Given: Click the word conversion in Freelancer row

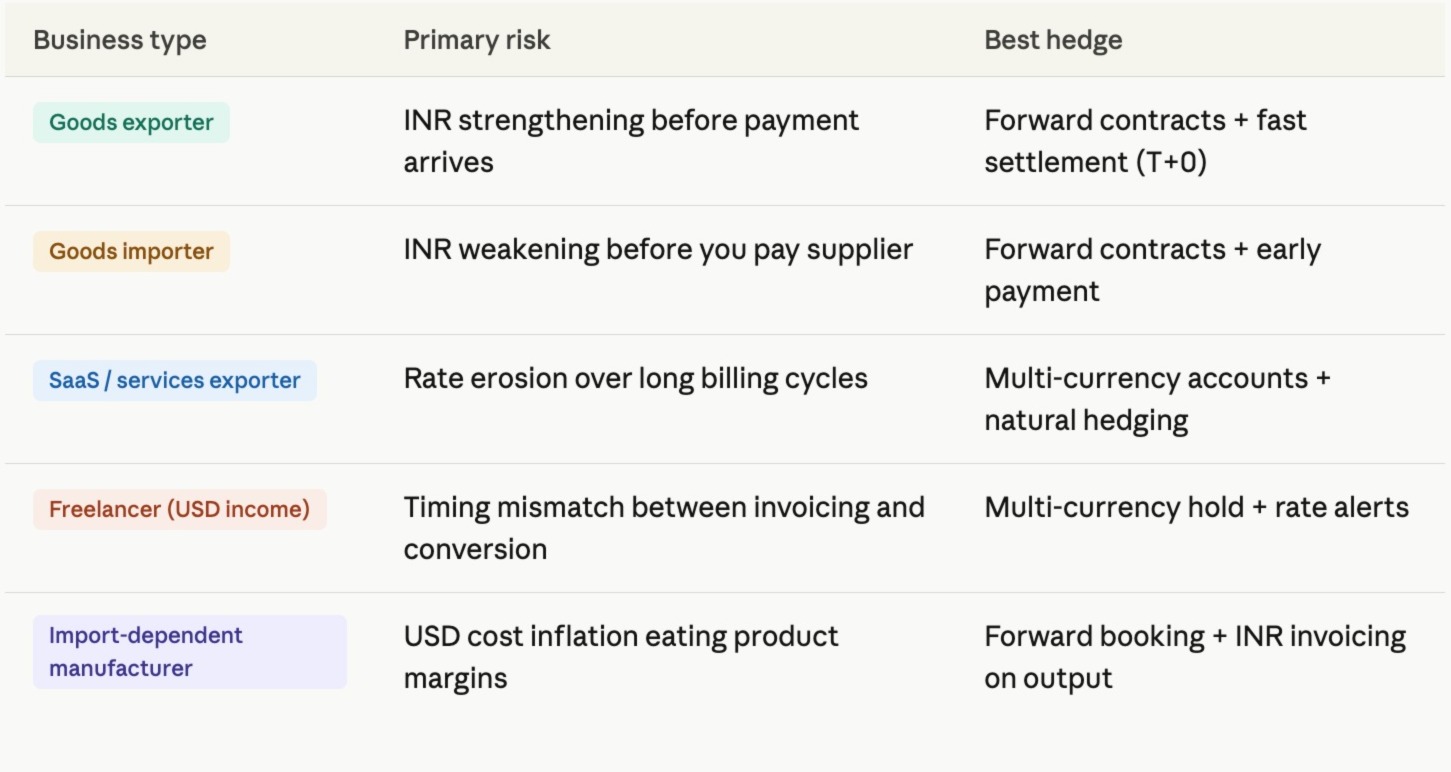Looking at the screenshot, I should [475, 549].
